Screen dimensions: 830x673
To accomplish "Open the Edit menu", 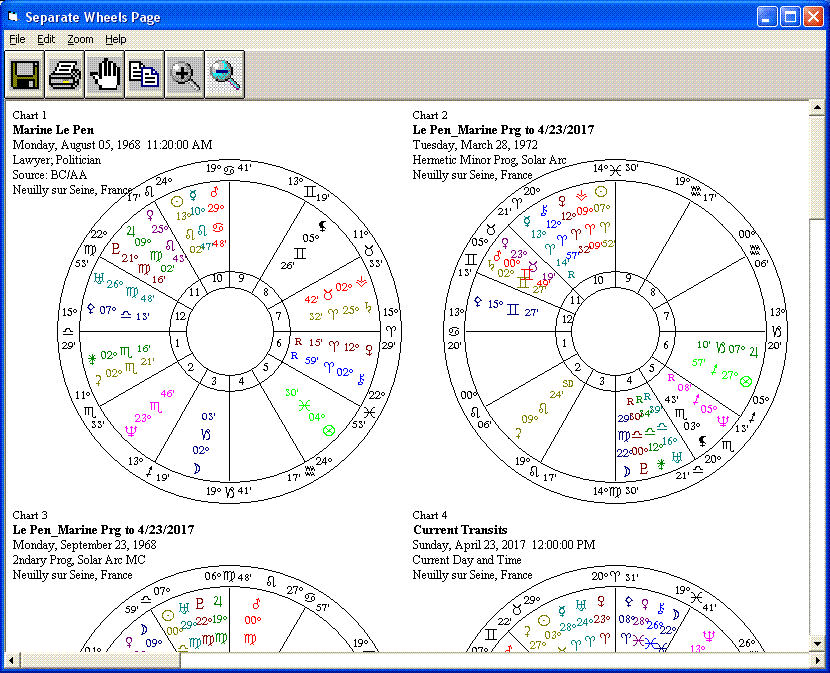I will 46,39.
